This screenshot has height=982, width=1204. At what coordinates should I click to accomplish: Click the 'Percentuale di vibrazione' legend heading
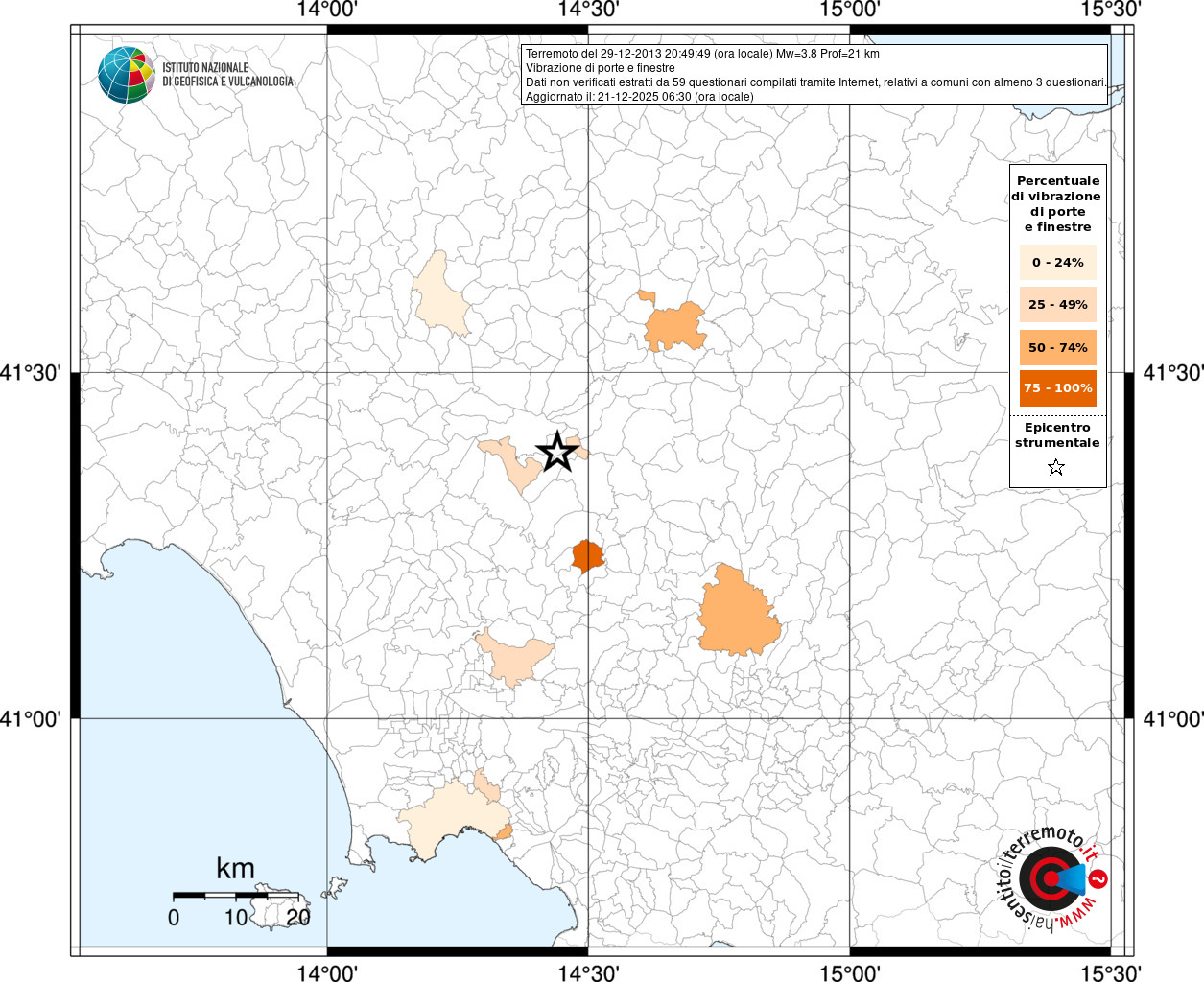pos(1056,203)
